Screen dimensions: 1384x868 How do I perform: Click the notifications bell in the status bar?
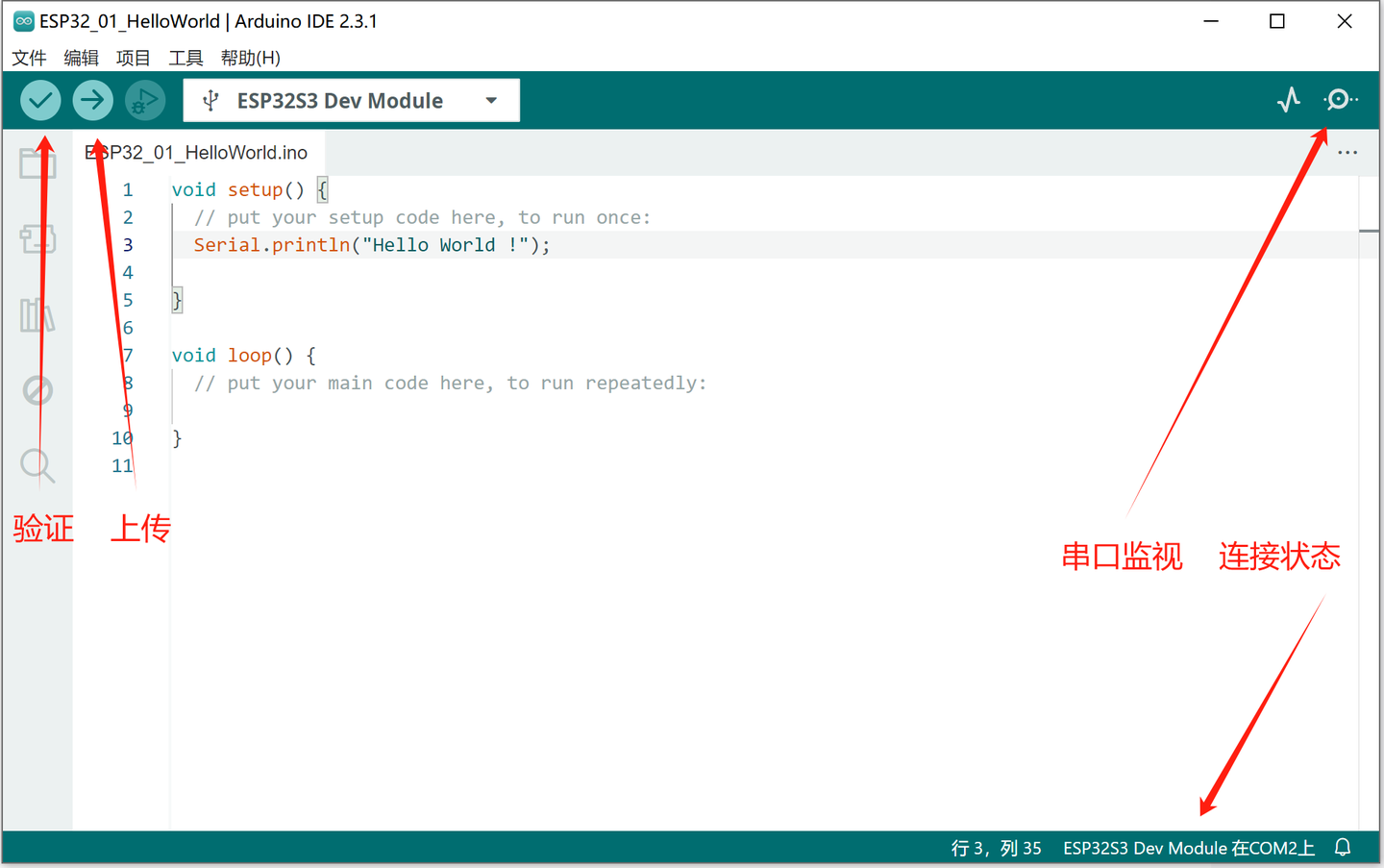(1342, 847)
